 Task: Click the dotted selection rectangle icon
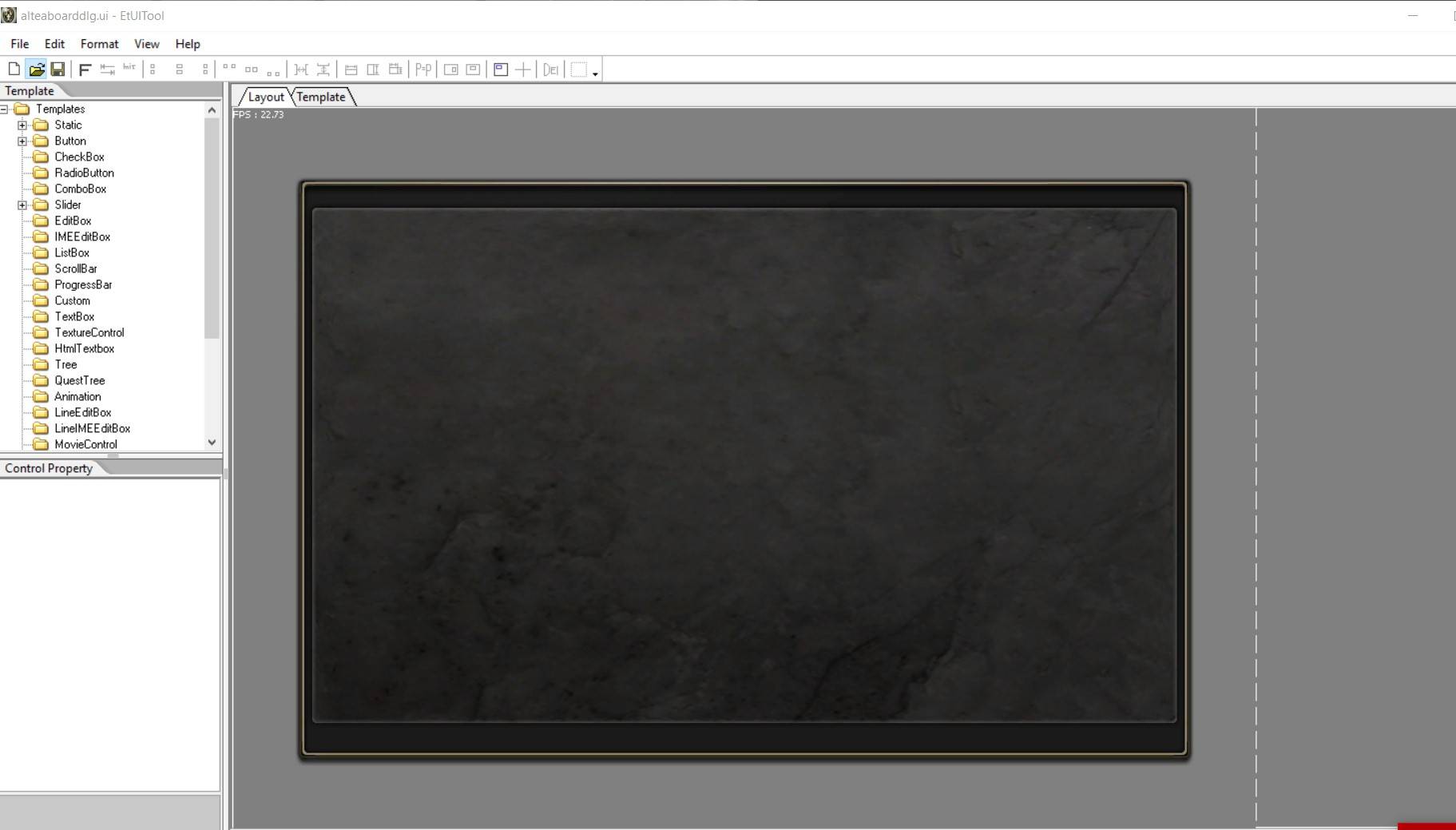(x=579, y=69)
